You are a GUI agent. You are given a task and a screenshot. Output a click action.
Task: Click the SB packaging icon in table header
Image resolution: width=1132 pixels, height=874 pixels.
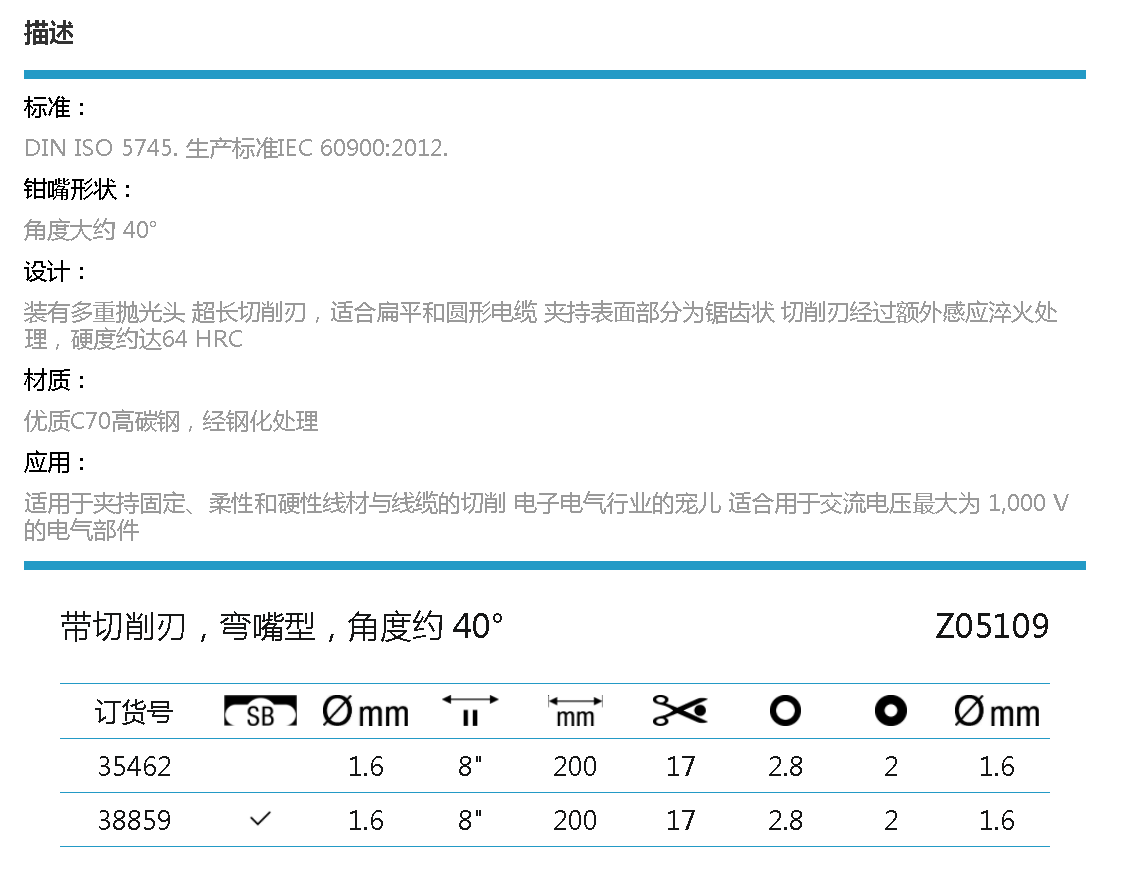pos(260,712)
